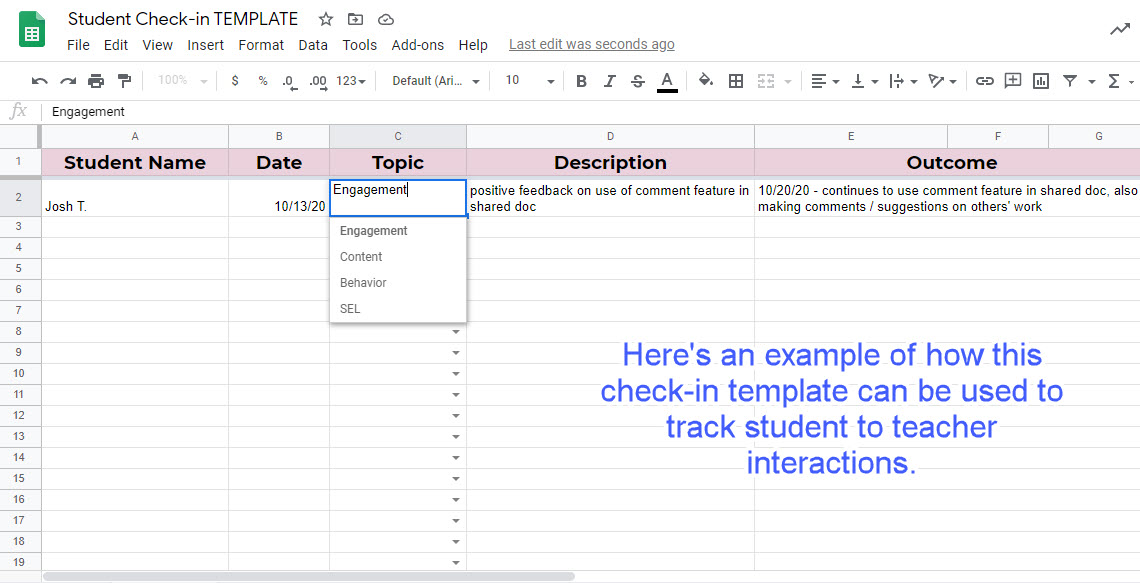Insert a comment

click(1013, 81)
